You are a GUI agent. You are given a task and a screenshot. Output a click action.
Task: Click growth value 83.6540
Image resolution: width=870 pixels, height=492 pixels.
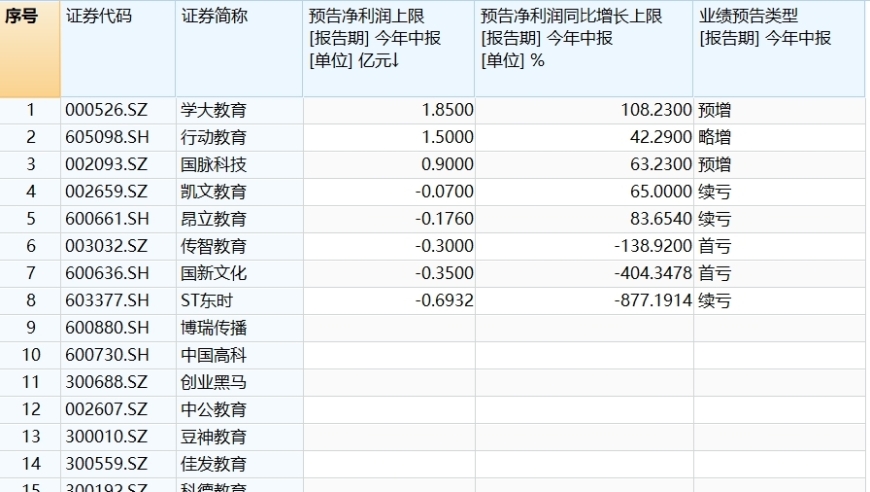[661, 219]
